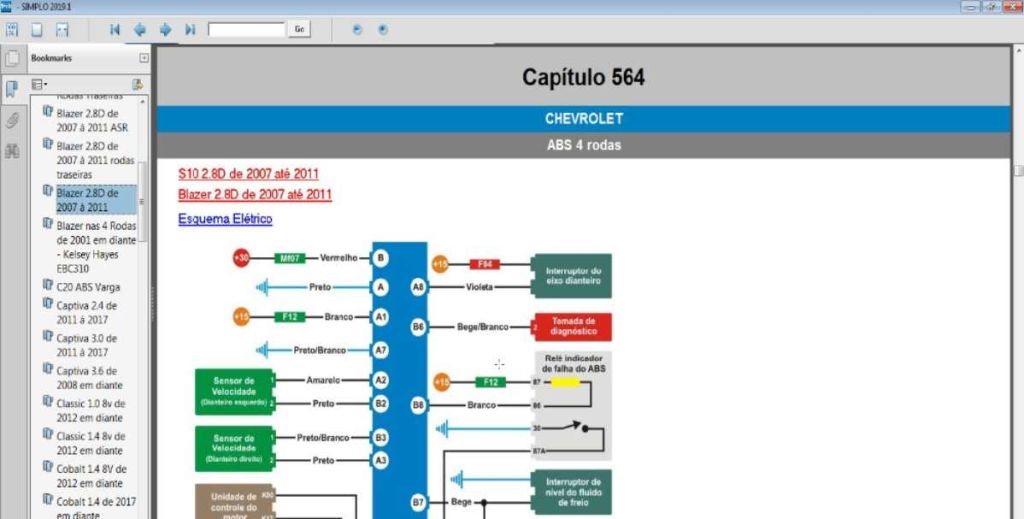The image size is (1024, 519).
Task: Open link S10 2.8D de 2007 até 2011
Action: 248,174
